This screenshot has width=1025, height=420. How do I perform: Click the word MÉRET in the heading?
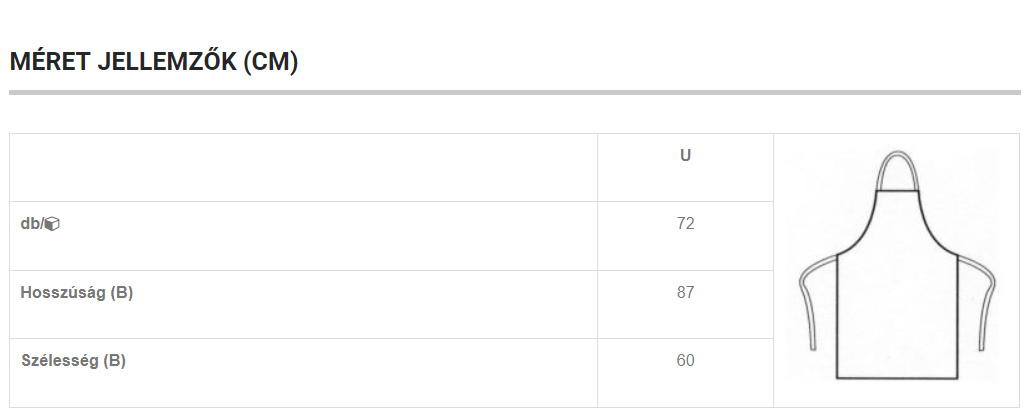tap(50, 61)
